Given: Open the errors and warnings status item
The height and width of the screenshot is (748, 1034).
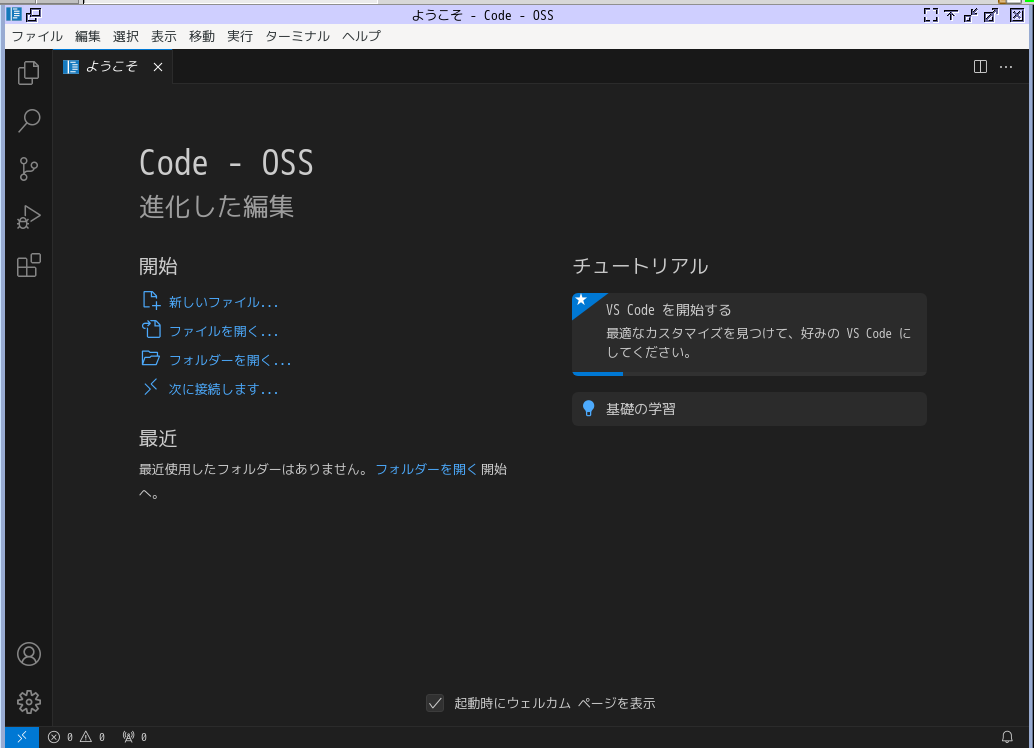Looking at the screenshot, I should pyautogui.click(x=76, y=737).
